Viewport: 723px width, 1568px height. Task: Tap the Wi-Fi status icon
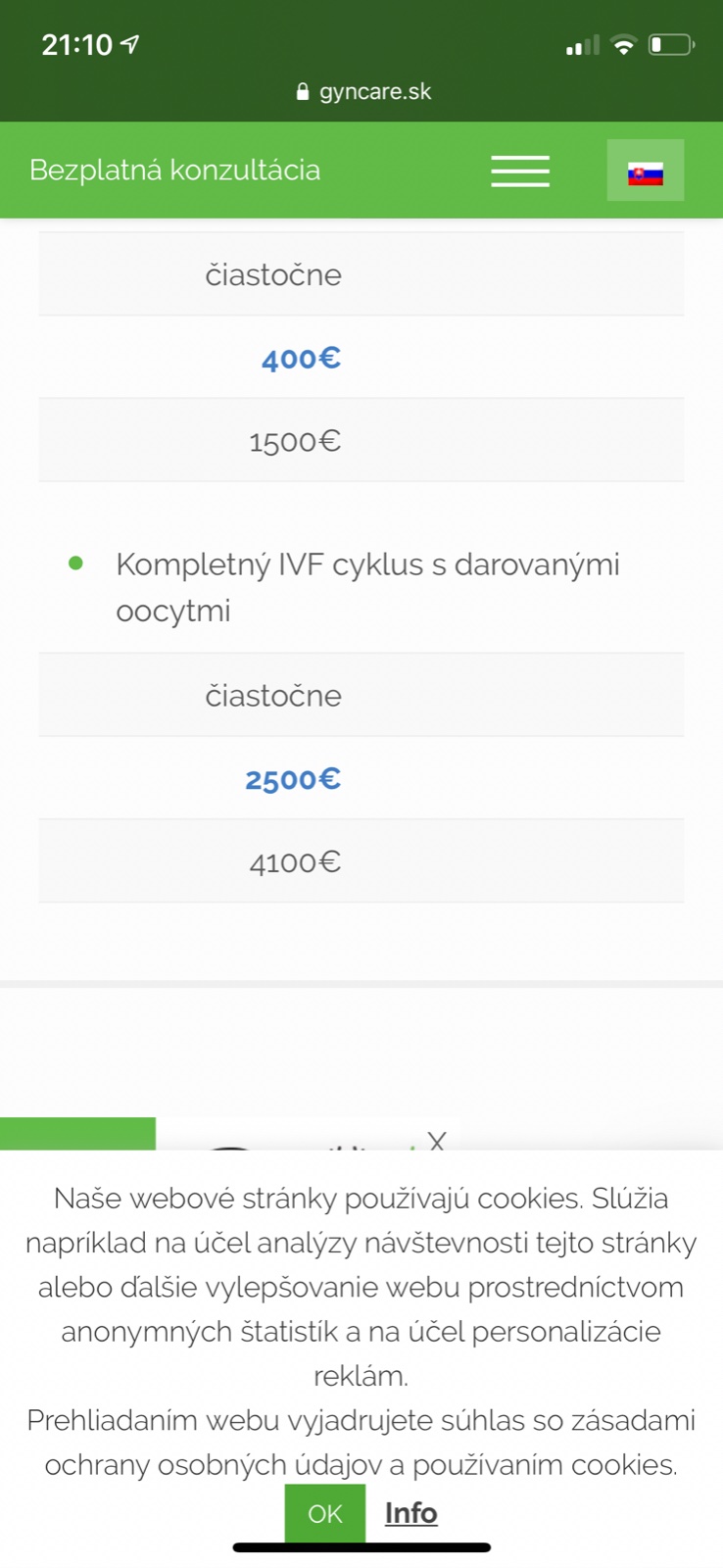coord(622,45)
